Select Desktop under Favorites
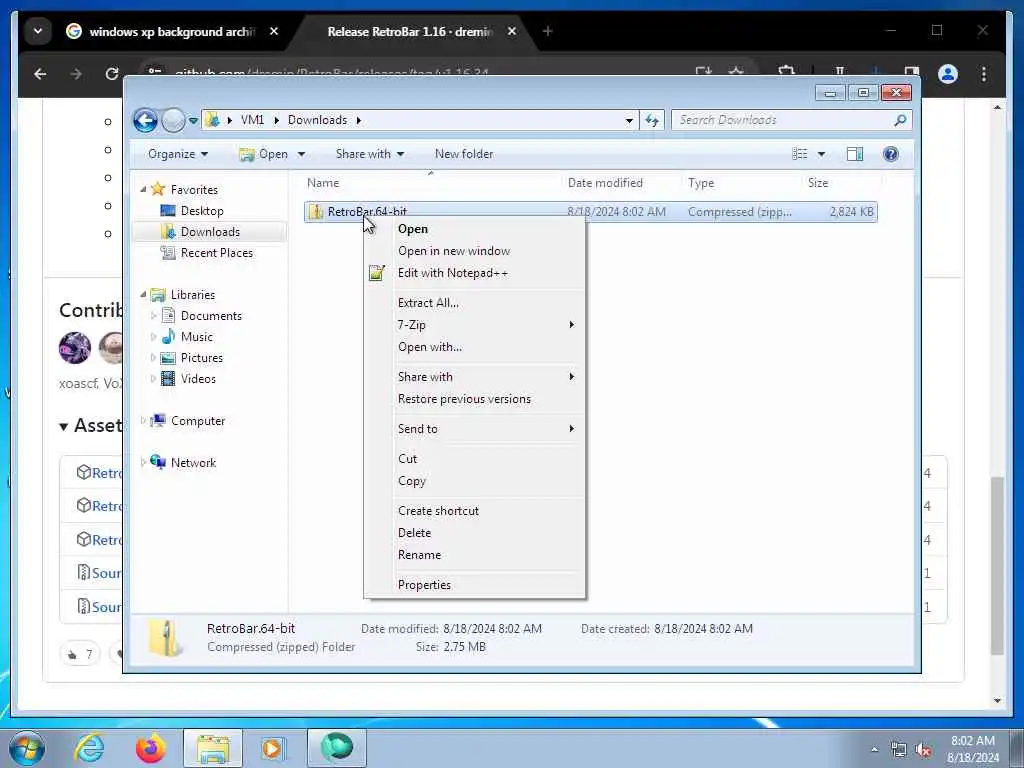 [202, 211]
